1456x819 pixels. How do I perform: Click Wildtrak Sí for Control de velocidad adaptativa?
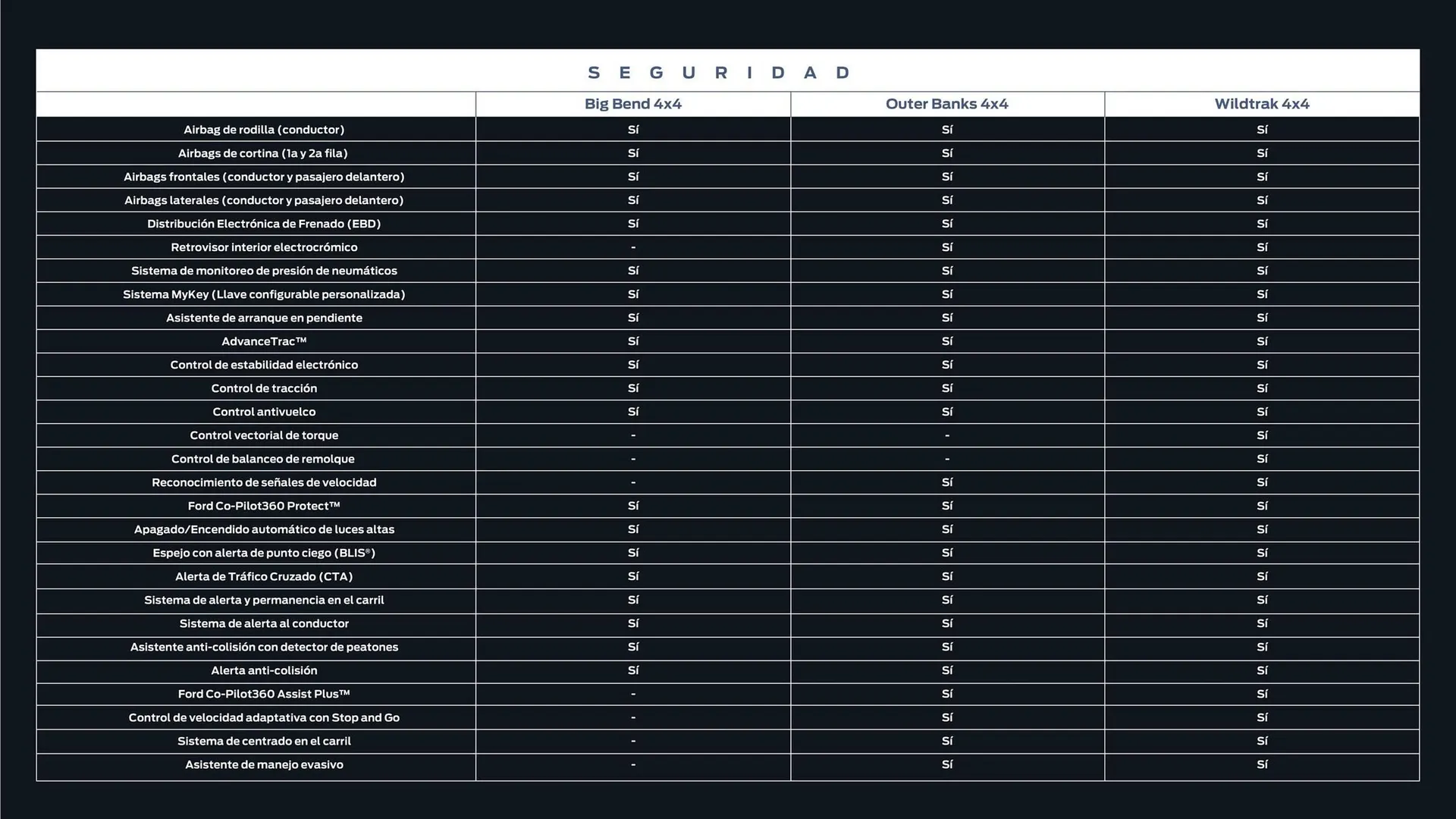coord(1262,717)
